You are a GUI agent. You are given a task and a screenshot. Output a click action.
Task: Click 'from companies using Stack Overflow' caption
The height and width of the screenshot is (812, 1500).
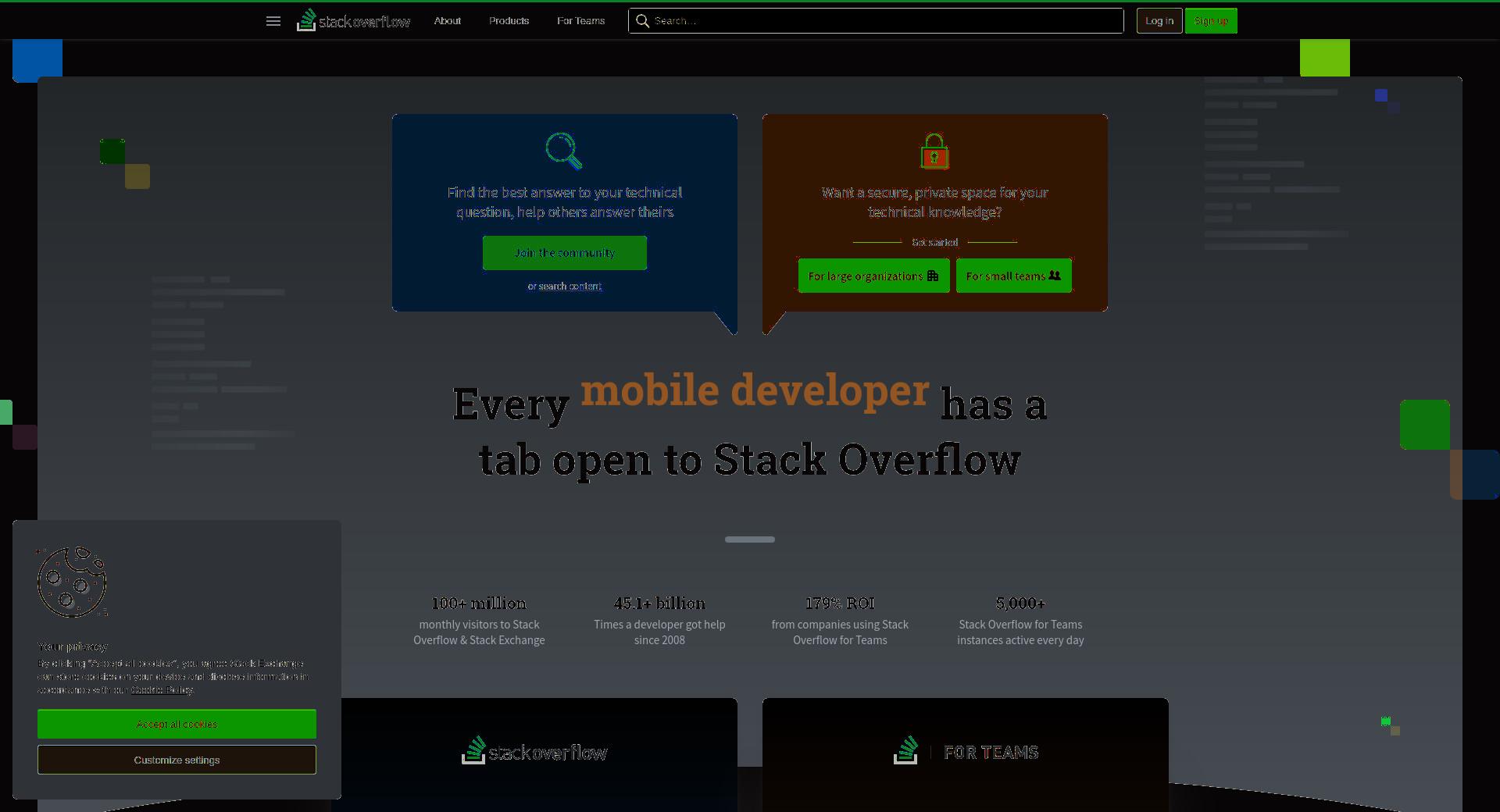tap(840, 632)
